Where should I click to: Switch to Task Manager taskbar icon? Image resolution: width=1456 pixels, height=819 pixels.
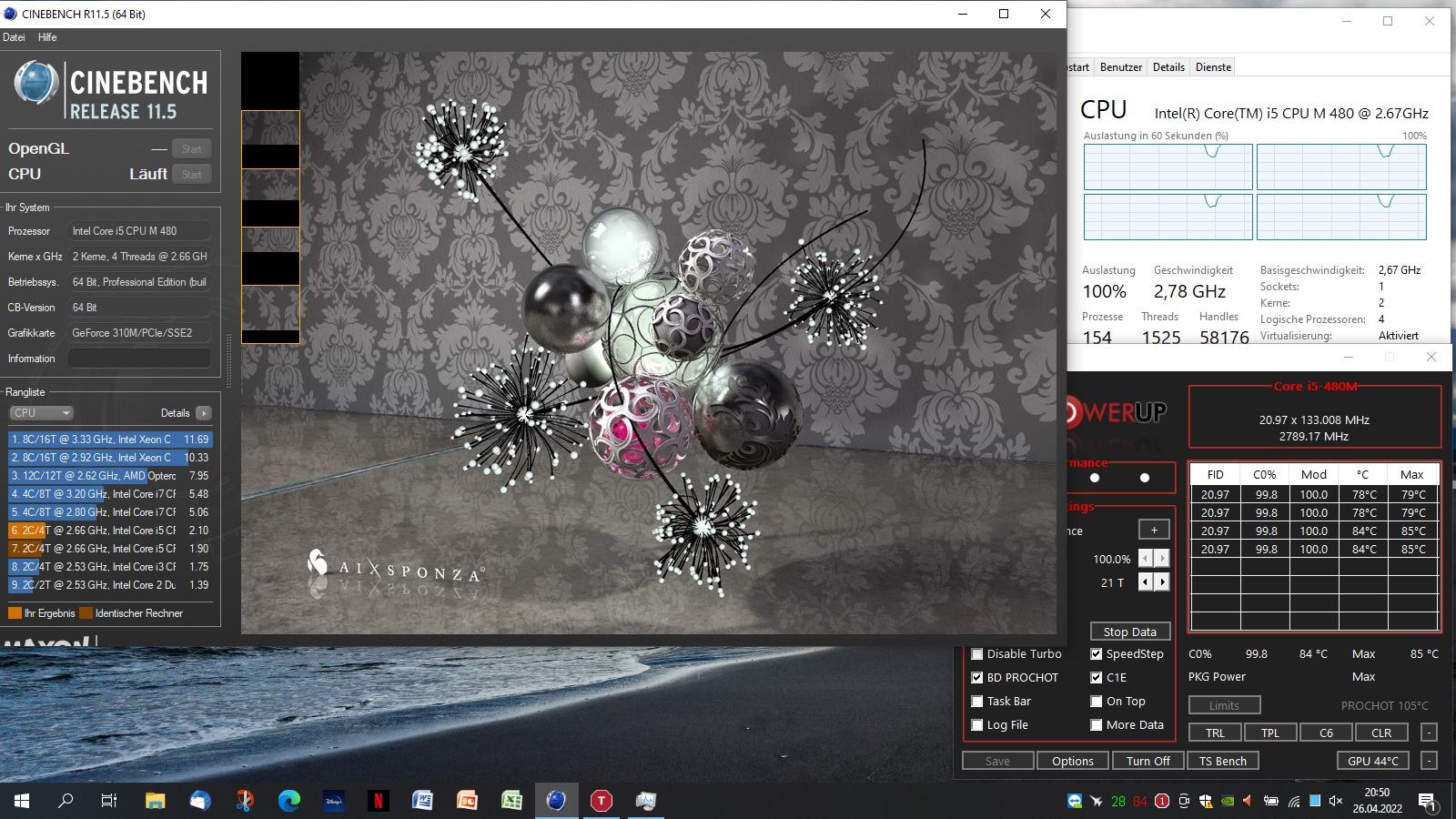pos(645,801)
